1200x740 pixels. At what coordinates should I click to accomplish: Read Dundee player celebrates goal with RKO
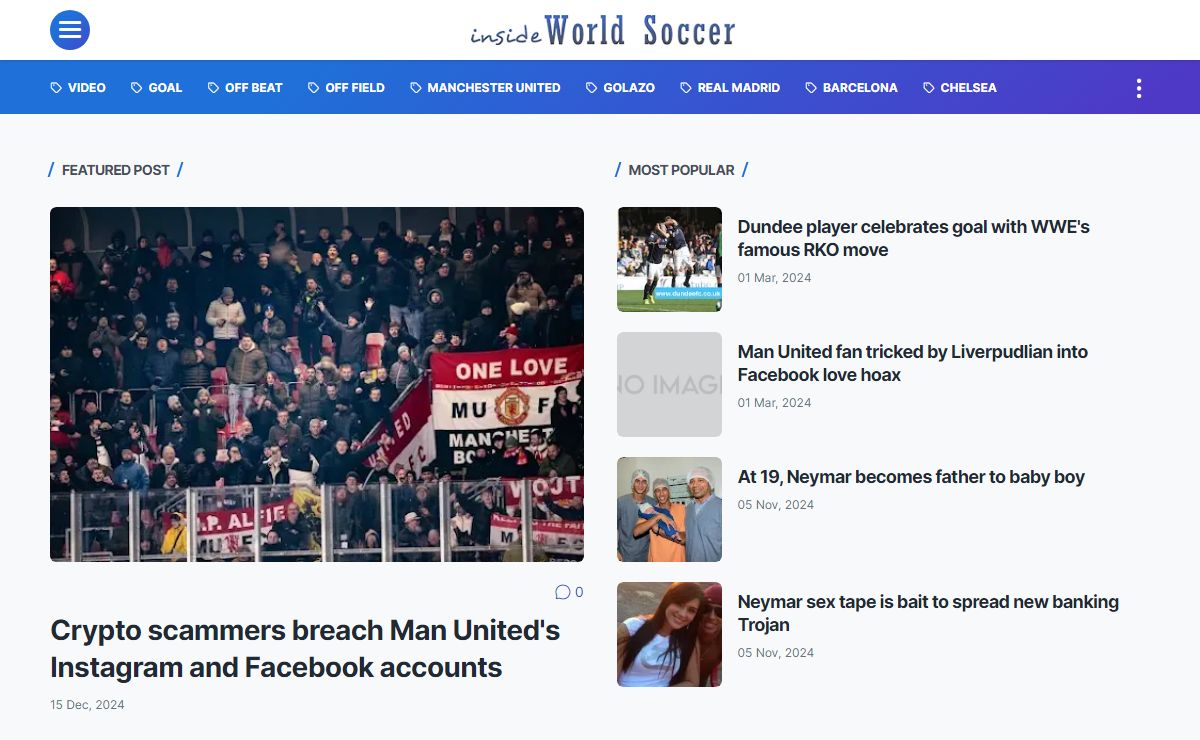tap(914, 238)
